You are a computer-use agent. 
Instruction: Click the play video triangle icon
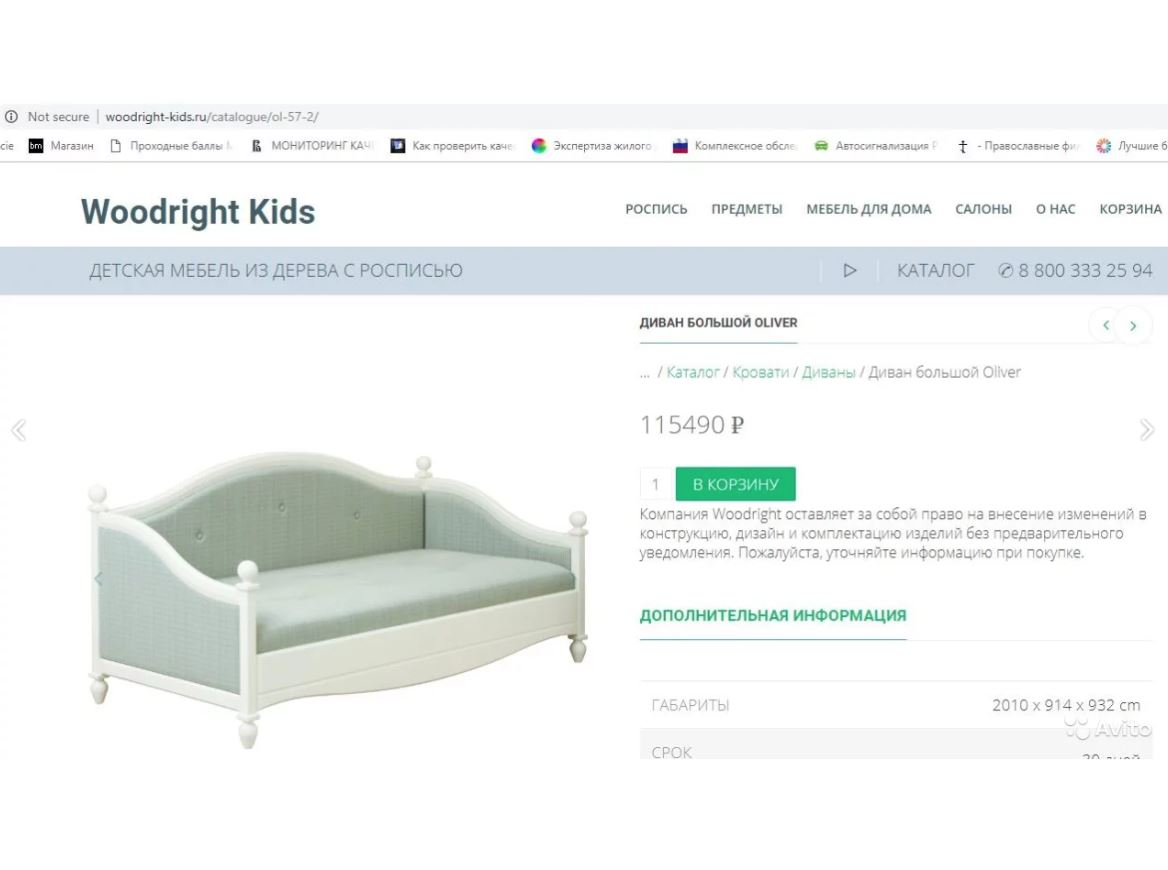850,270
